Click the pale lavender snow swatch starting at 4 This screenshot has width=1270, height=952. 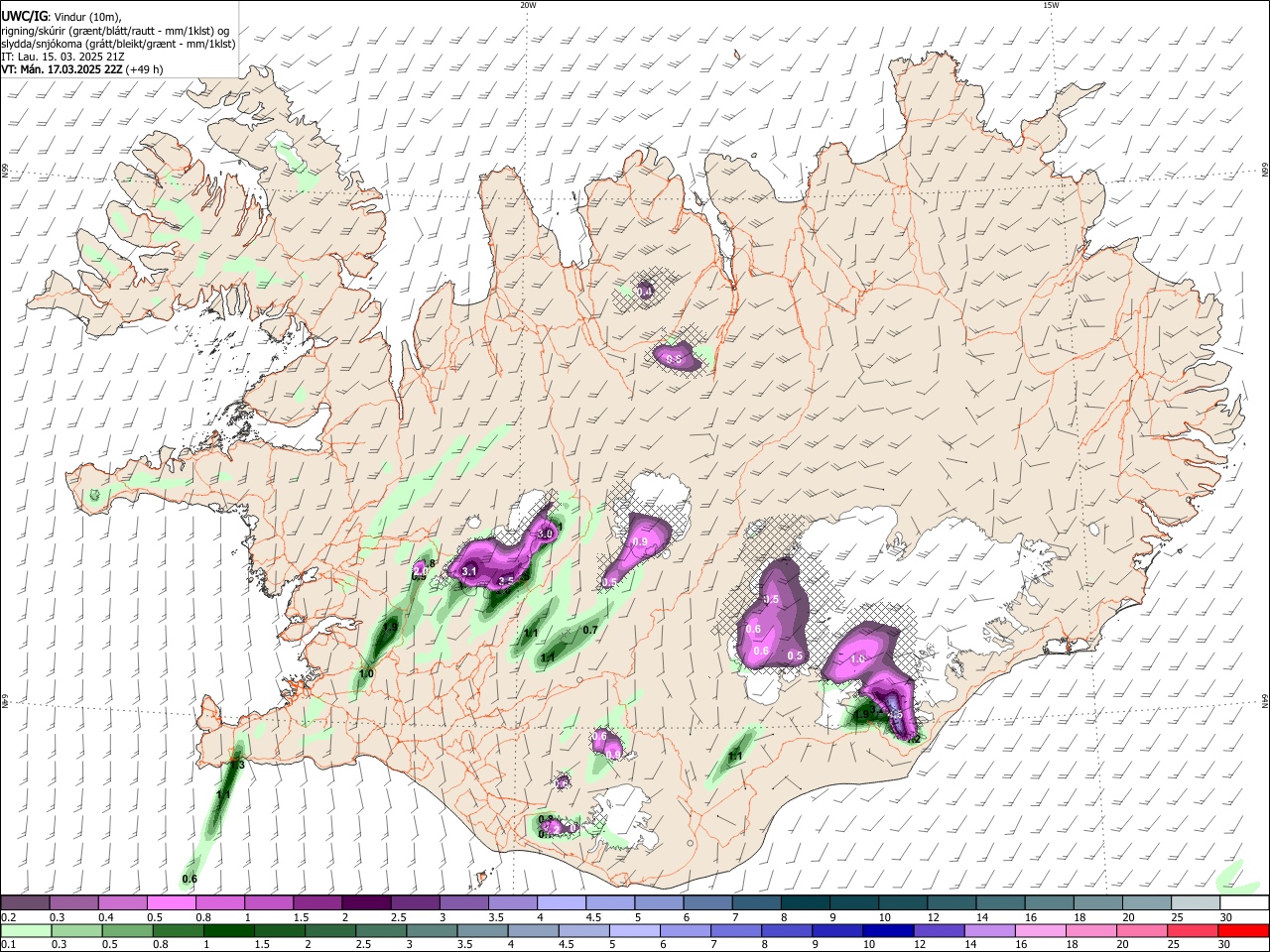[561, 903]
